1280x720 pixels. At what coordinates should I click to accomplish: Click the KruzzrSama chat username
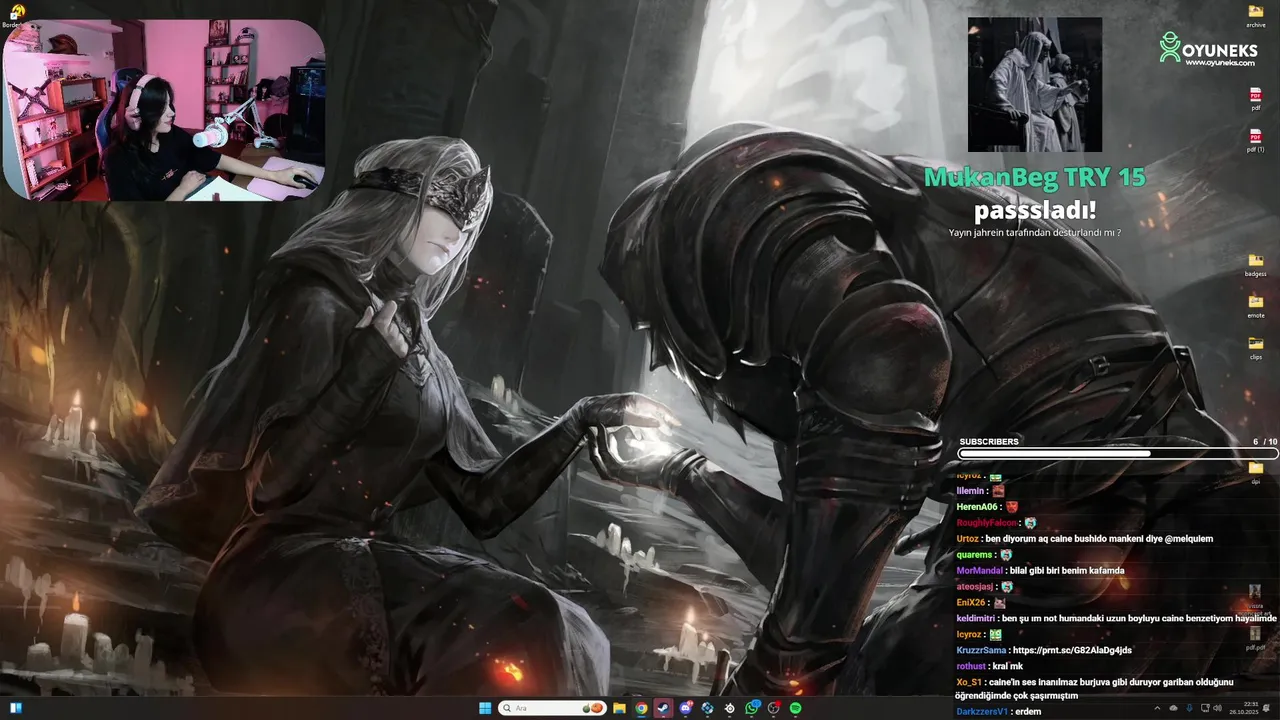click(981, 650)
